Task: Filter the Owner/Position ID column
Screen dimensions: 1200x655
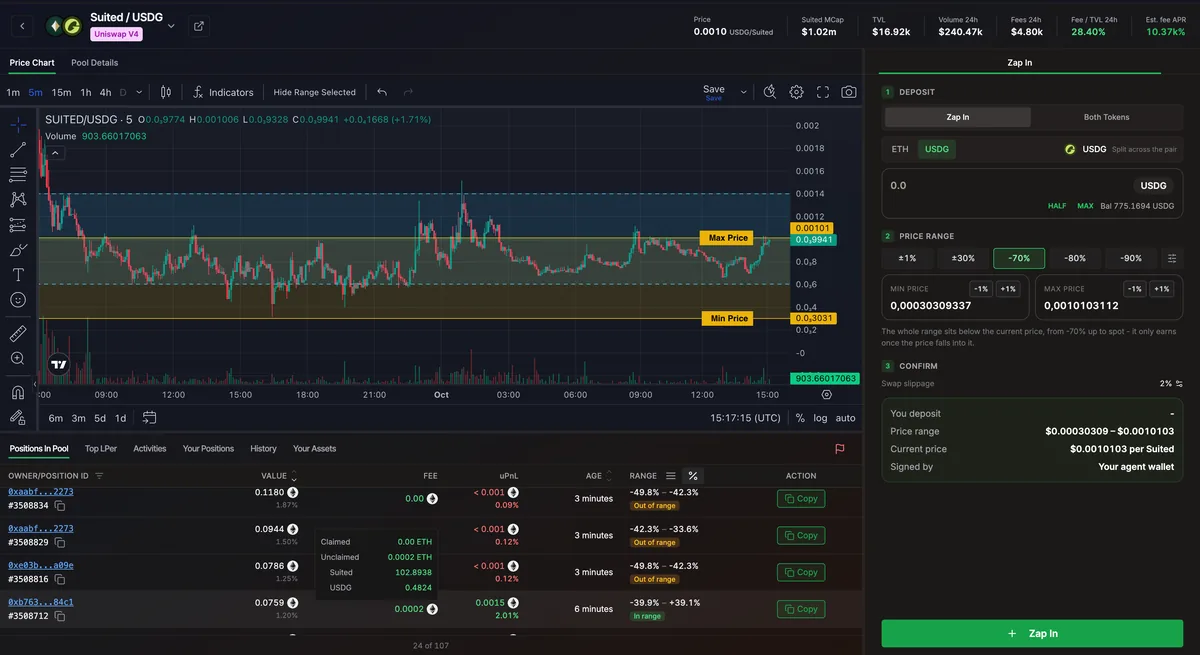Action: click(x=99, y=476)
